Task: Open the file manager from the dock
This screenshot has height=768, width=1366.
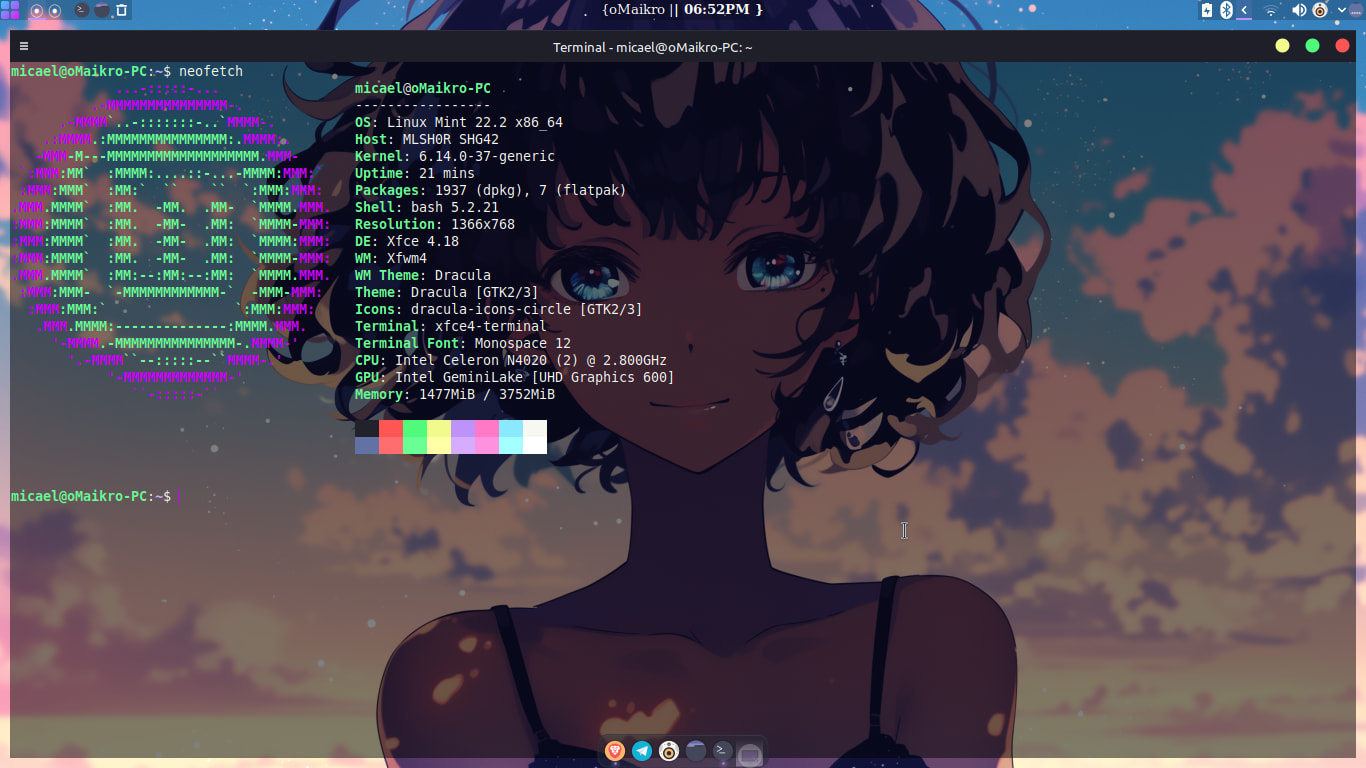Action: [696, 751]
